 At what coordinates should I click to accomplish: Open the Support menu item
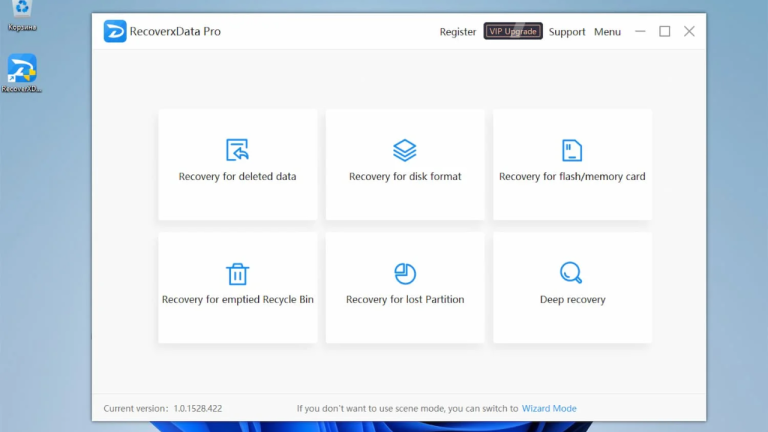tap(567, 32)
